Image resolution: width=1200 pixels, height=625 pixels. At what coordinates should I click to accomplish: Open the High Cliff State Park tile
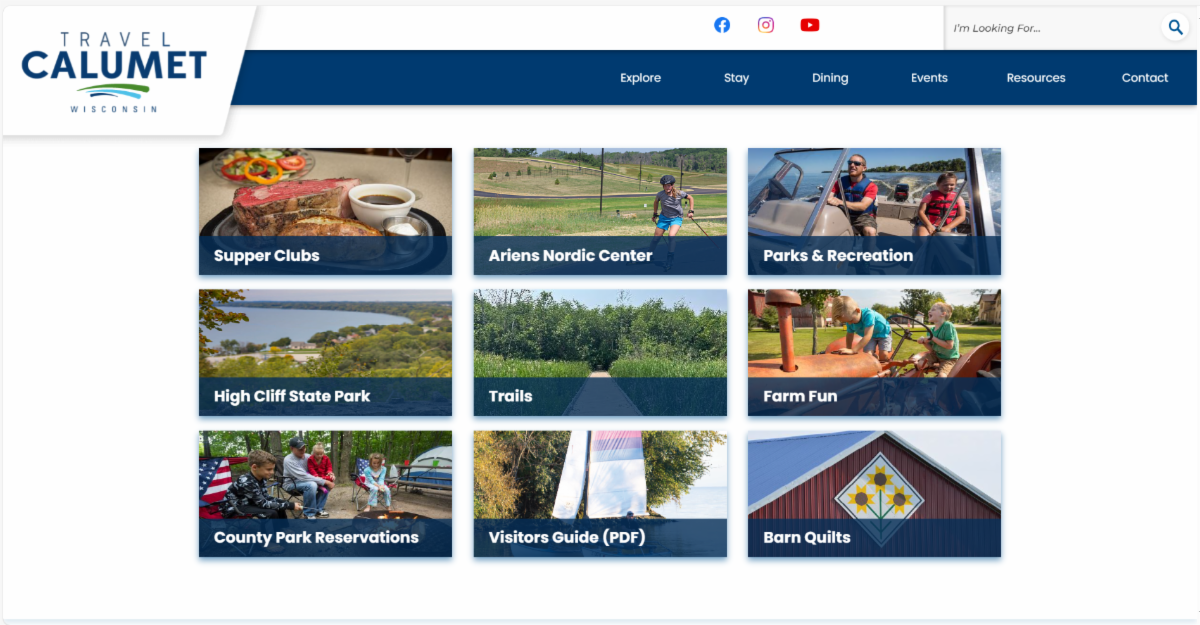click(x=325, y=352)
